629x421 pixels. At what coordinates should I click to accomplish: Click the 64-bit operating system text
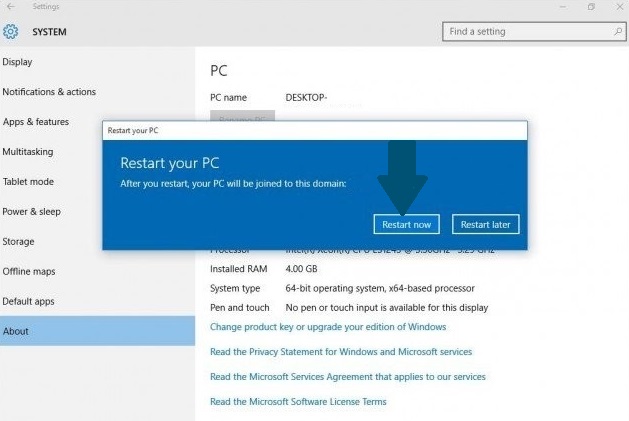[x=380, y=288]
